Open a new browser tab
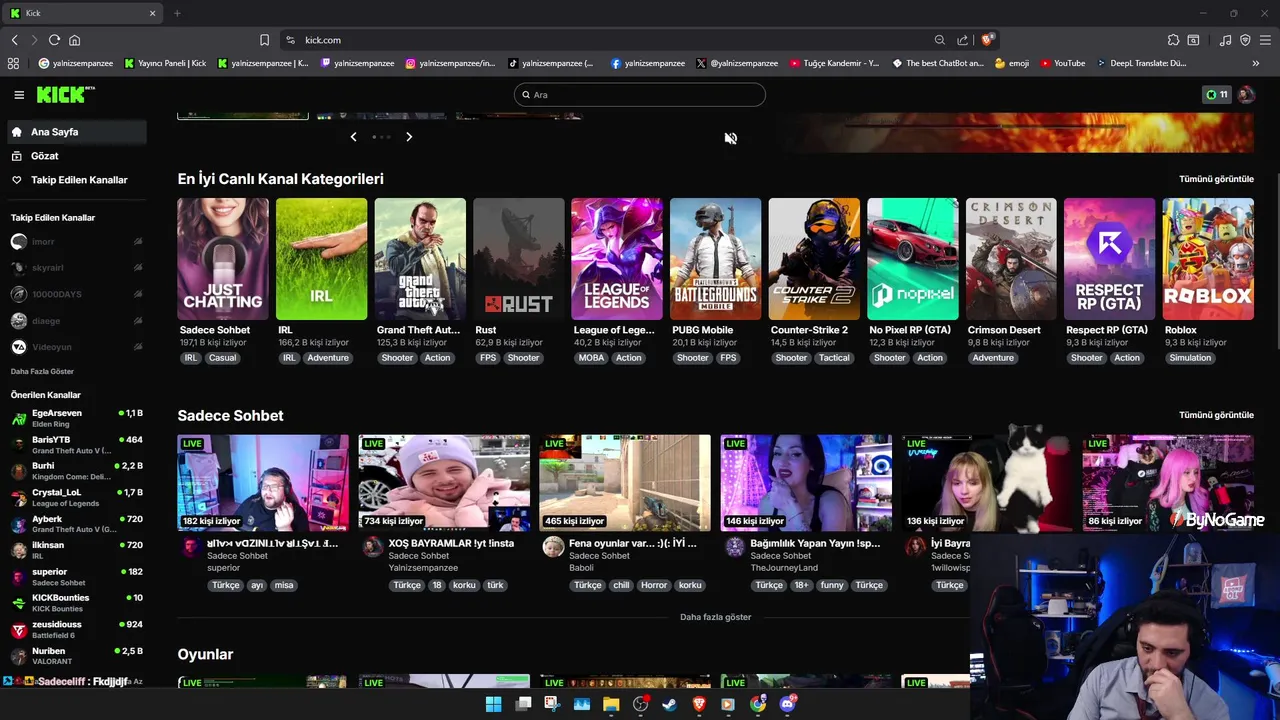 coord(177,13)
